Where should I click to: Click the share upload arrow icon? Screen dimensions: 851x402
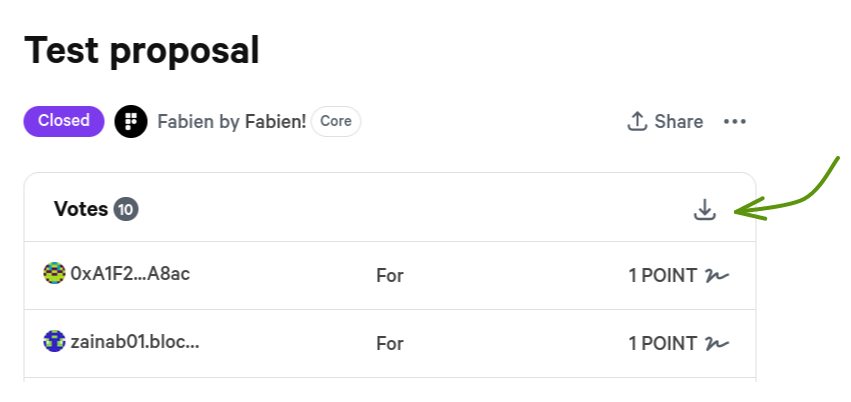pos(637,122)
